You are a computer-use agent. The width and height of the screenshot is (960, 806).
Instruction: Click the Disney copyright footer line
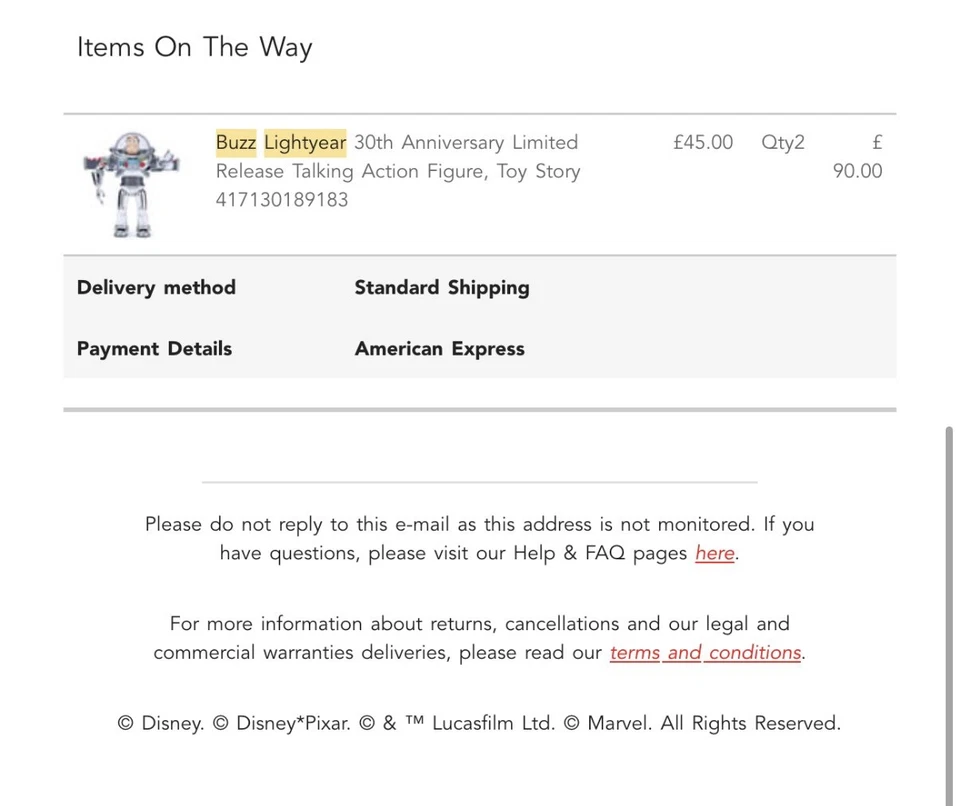[479, 723]
